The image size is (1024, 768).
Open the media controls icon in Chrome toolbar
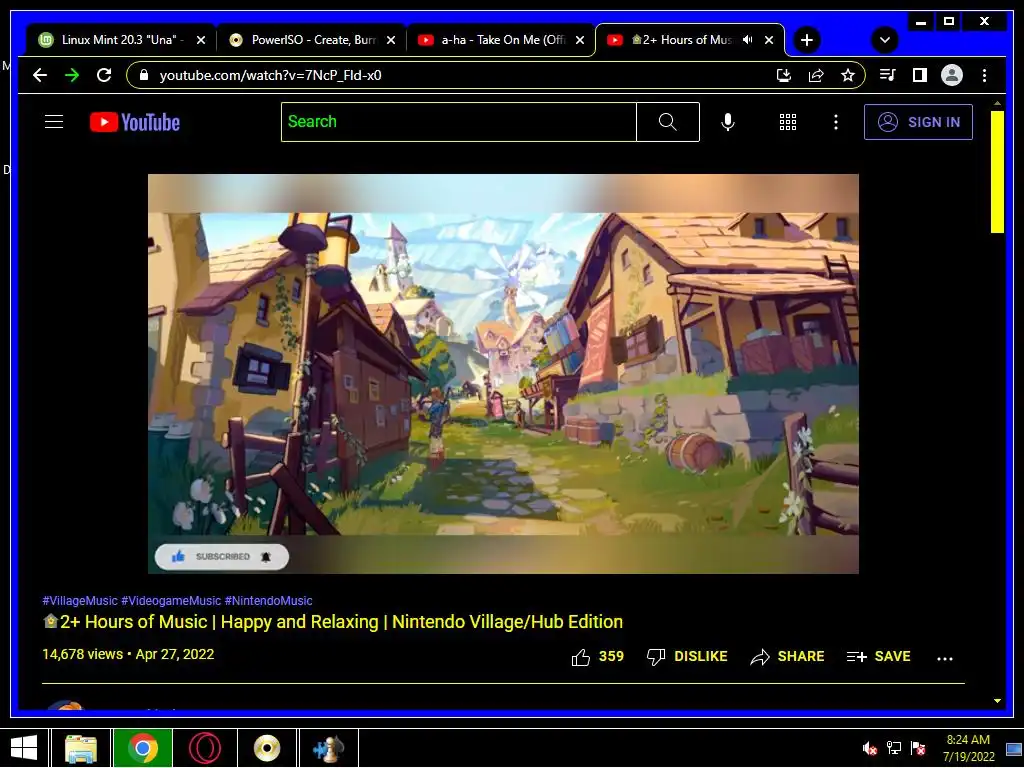[887, 75]
